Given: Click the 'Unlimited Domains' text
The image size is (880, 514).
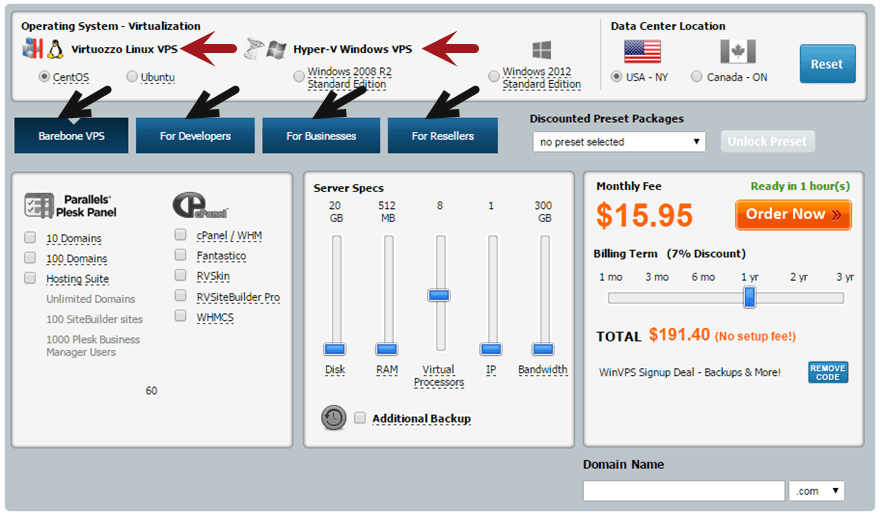Looking at the screenshot, I should [x=91, y=299].
